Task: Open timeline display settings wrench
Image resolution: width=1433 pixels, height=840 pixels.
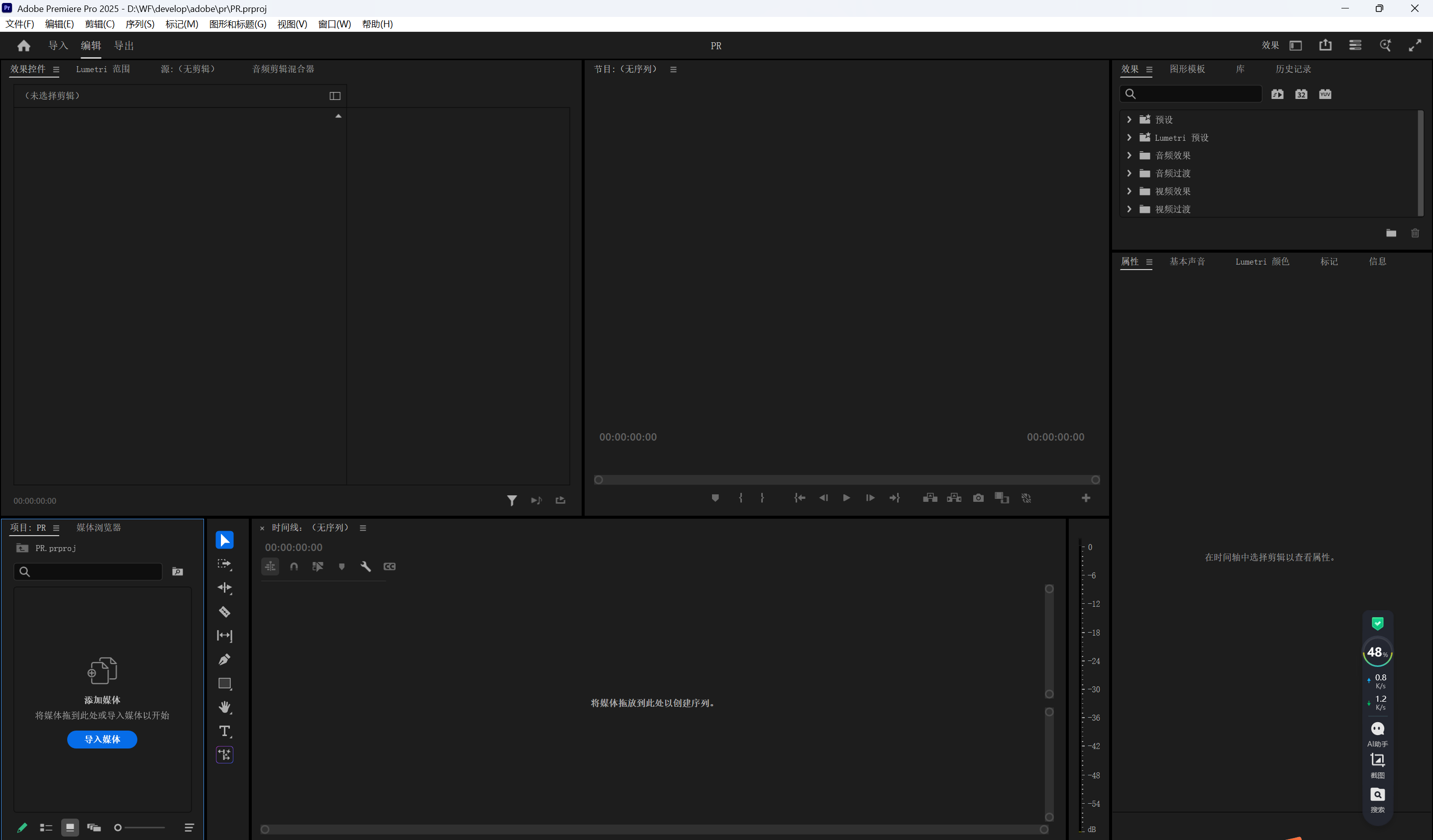Action: pyautogui.click(x=366, y=566)
